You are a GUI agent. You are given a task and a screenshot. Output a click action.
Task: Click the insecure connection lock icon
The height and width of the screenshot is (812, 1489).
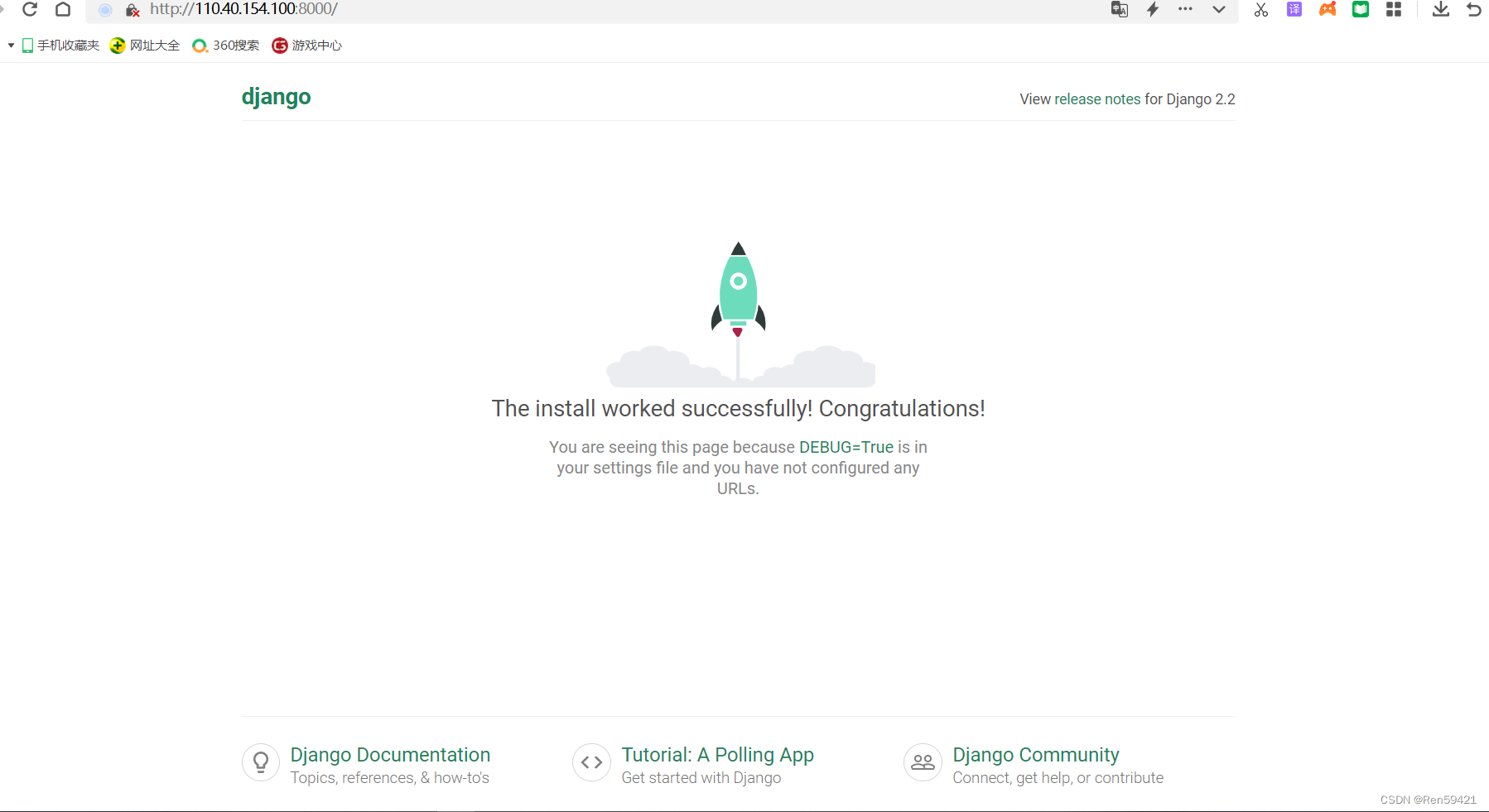[x=133, y=10]
